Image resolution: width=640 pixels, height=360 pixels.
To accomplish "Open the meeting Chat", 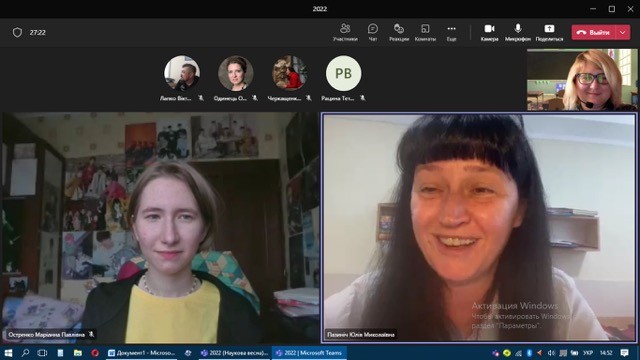I will pos(373,32).
